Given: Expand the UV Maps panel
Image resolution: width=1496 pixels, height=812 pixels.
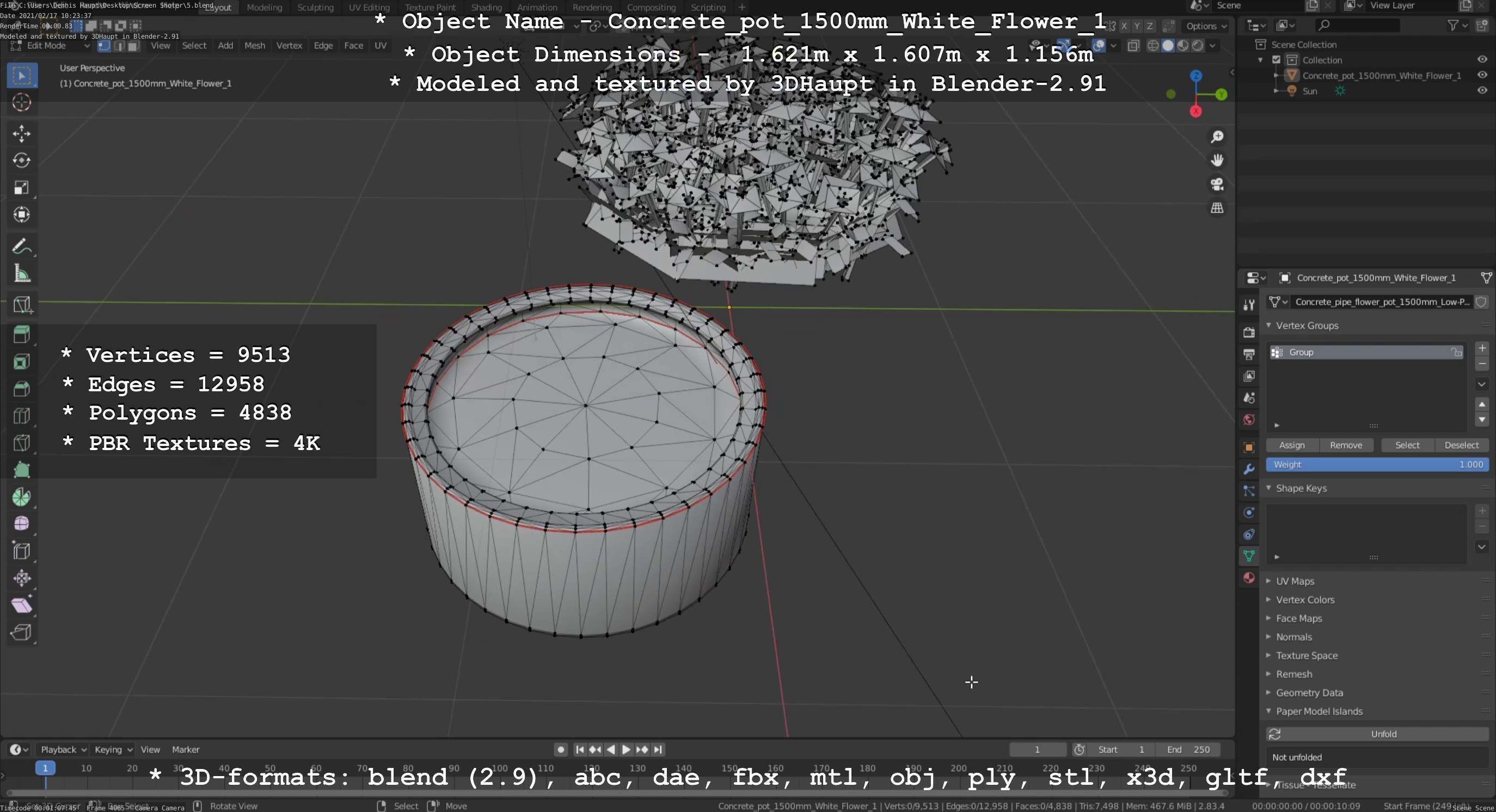Looking at the screenshot, I should coord(1269,581).
